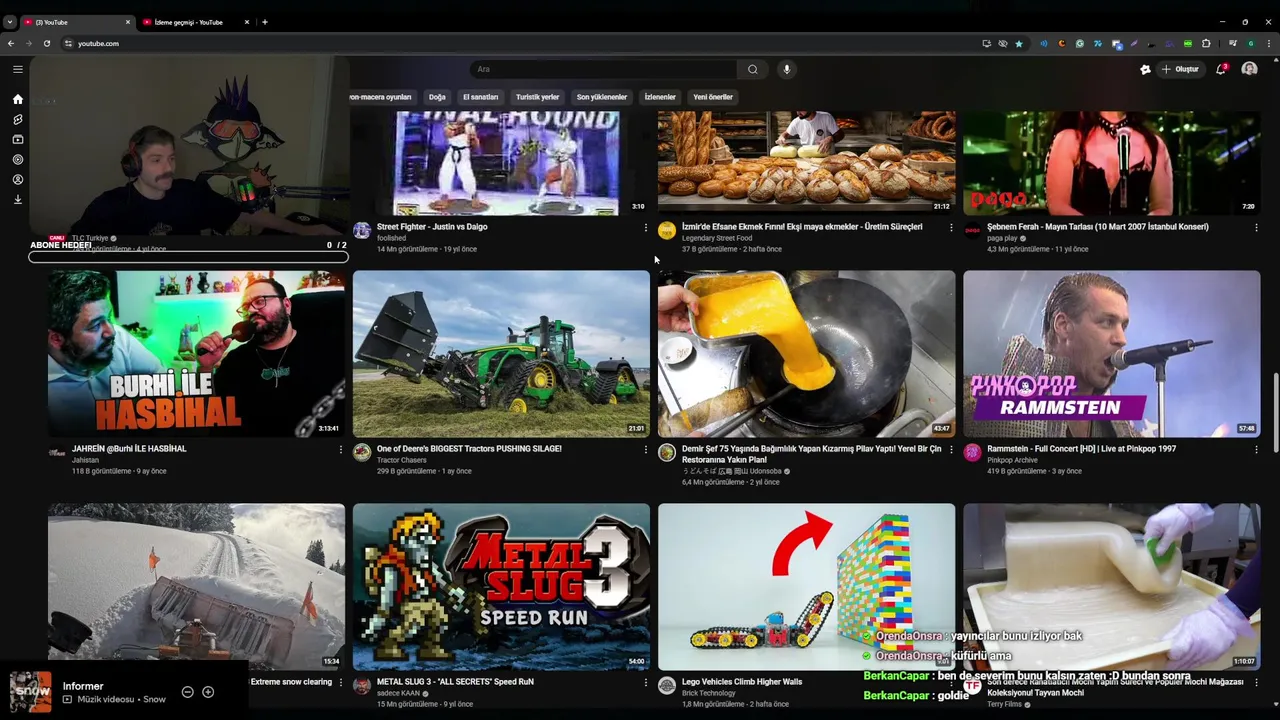Click the YouTube search input field

[603, 69]
